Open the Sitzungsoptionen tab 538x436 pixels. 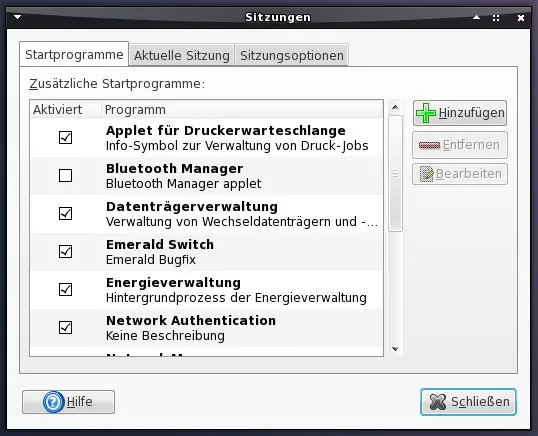[292, 55]
